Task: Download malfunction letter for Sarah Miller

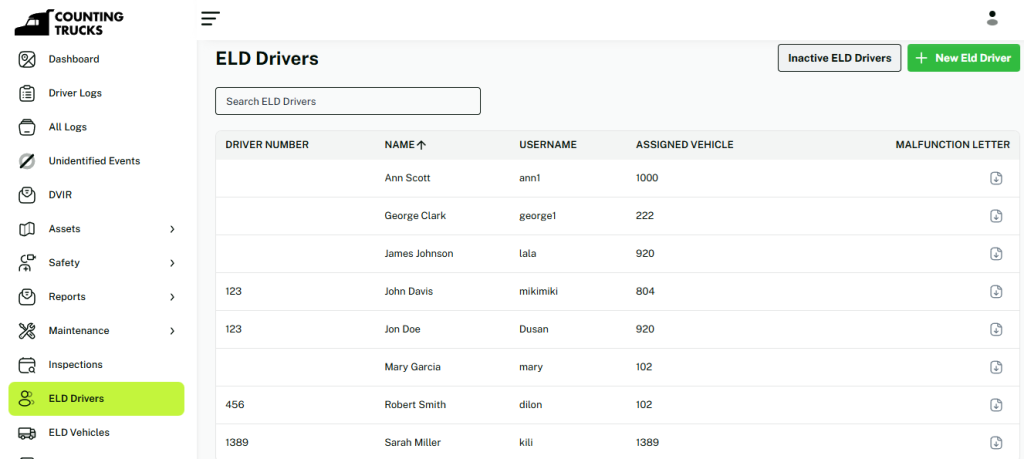Action: [x=996, y=442]
